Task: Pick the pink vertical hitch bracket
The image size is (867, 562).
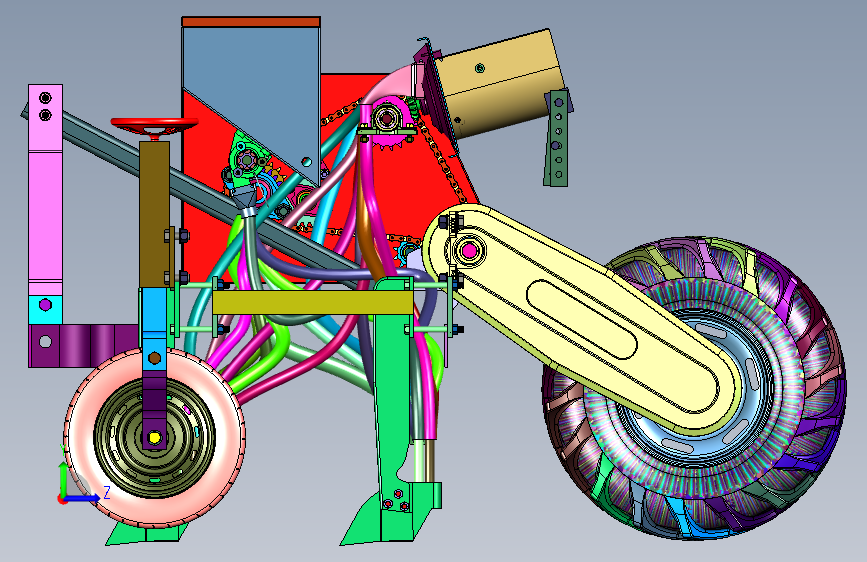Action: [45, 188]
